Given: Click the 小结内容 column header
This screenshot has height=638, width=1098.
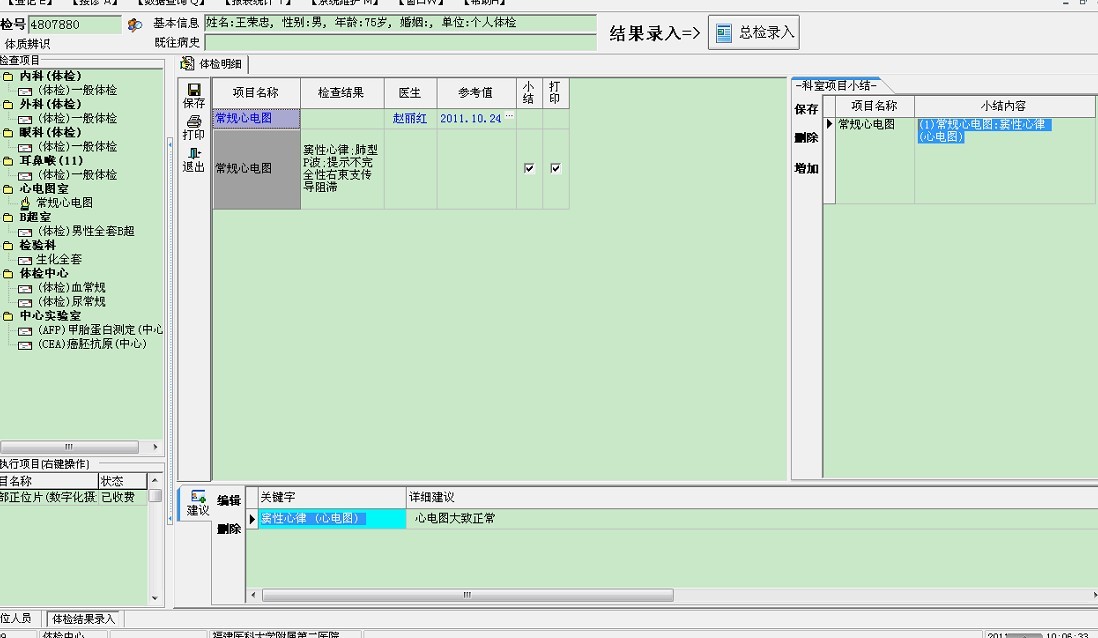Looking at the screenshot, I should (x=1004, y=106).
